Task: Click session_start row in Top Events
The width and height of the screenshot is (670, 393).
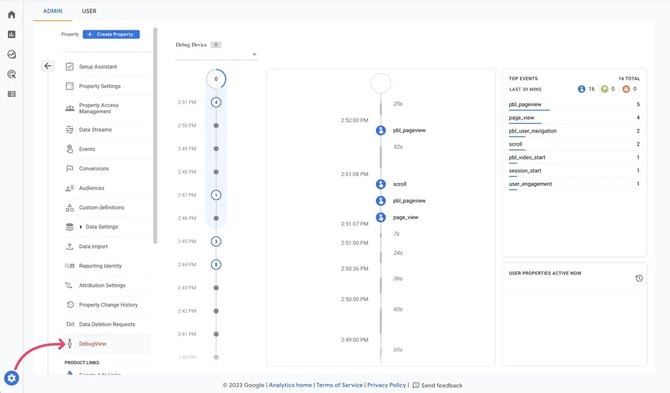Action: click(574, 171)
